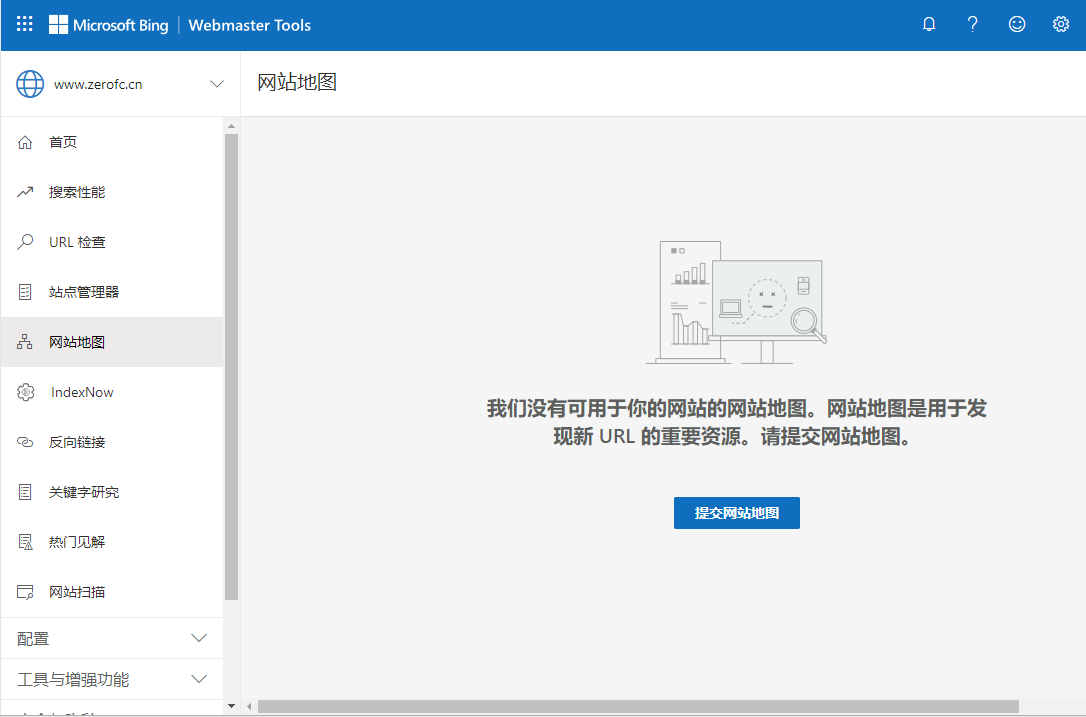The width and height of the screenshot is (1086, 717).
Task: Open the app launcher grid icon
Action: (25, 24)
